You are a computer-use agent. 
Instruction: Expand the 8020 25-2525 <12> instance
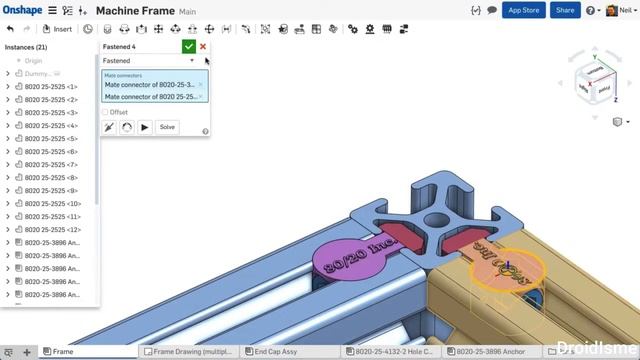click(x=8, y=229)
